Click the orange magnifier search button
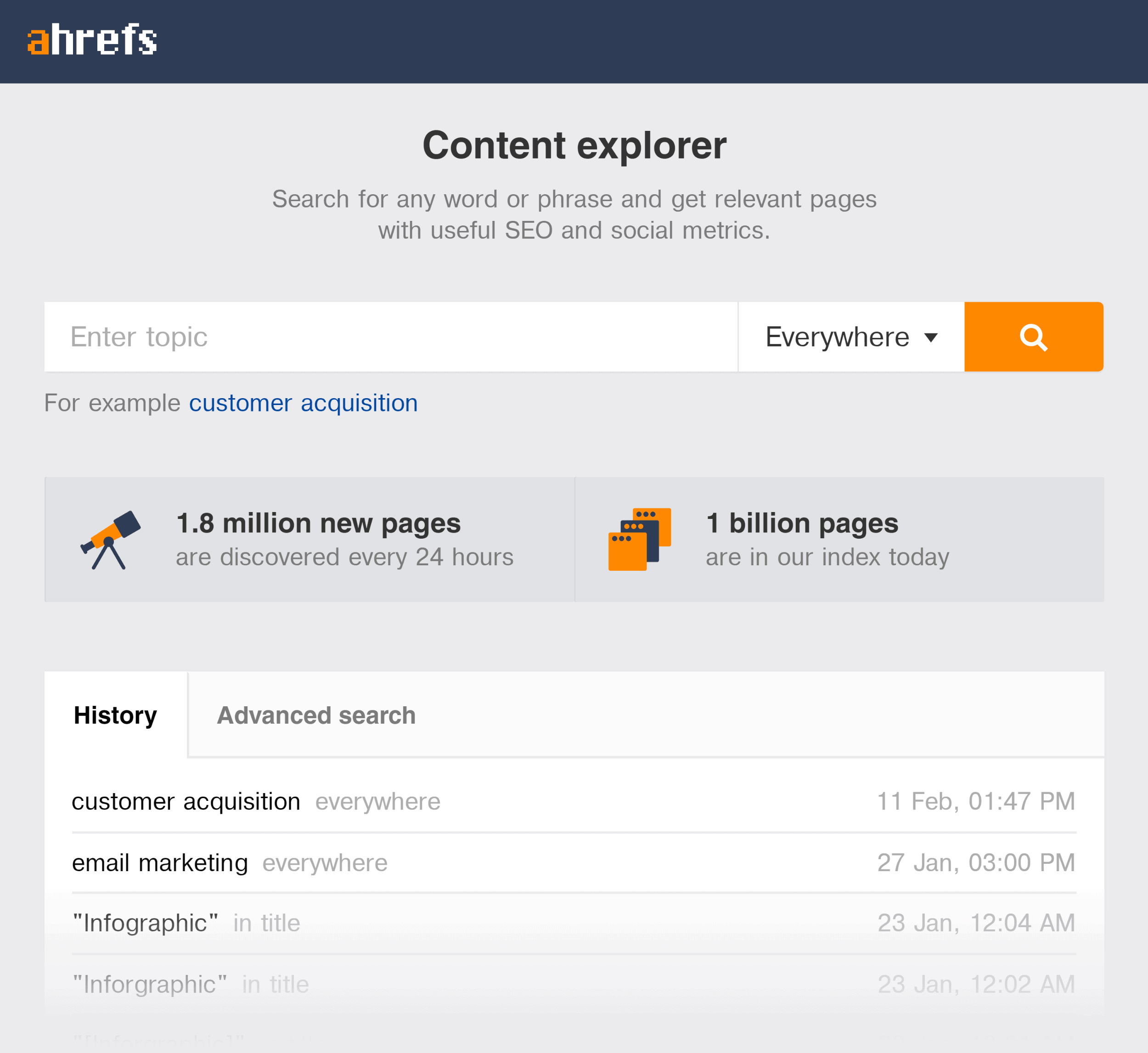 click(1034, 337)
